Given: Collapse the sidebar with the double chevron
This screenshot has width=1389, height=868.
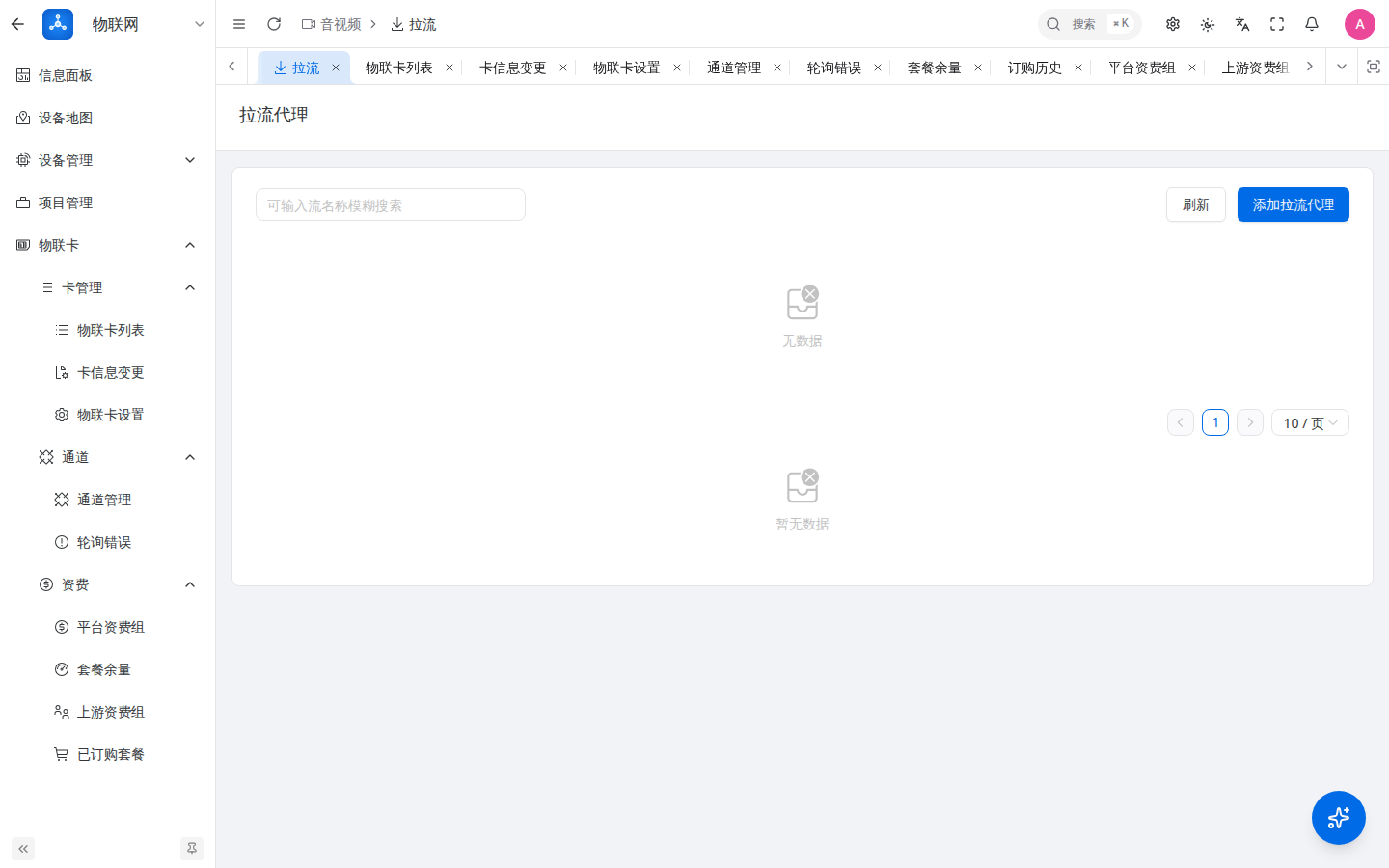Looking at the screenshot, I should (23, 849).
